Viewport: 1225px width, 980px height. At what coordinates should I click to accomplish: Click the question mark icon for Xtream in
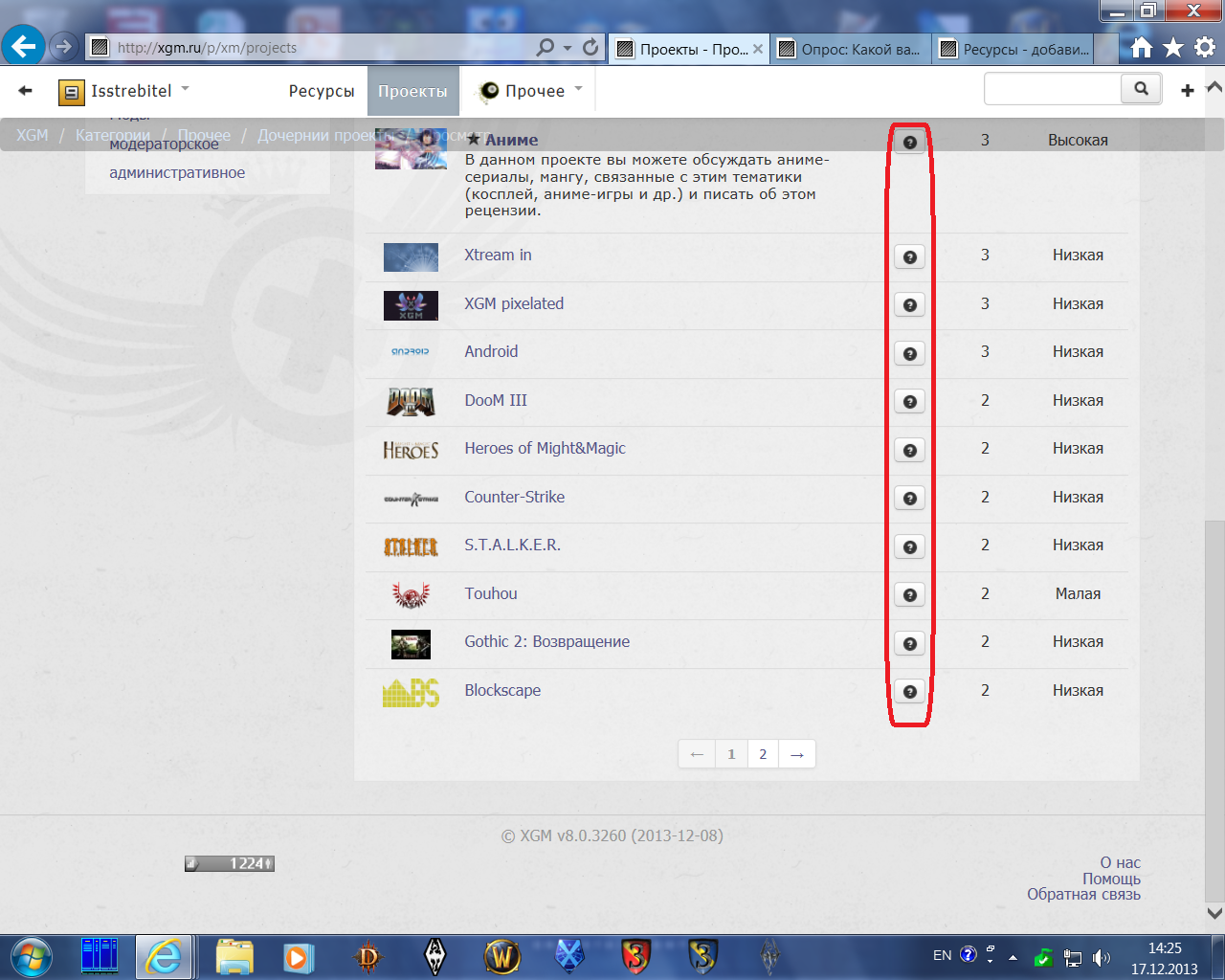(909, 256)
